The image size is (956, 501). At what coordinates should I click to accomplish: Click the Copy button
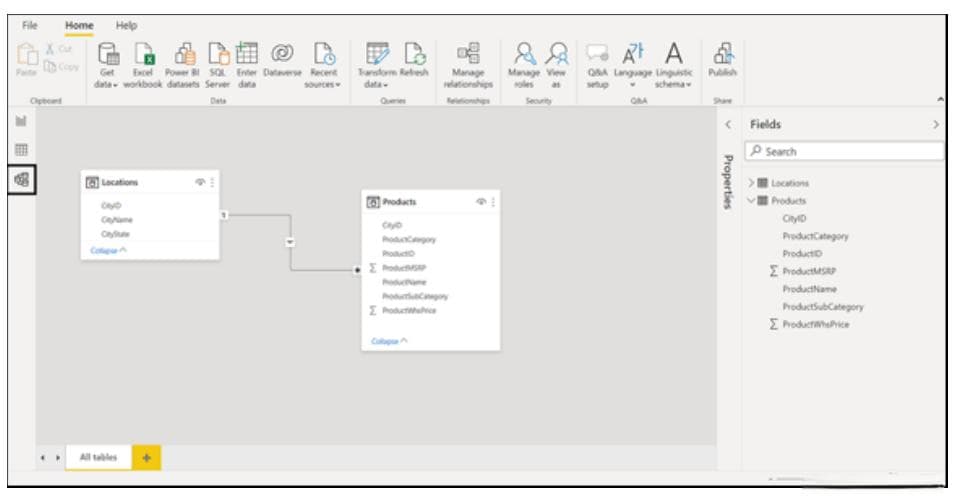pos(62,66)
